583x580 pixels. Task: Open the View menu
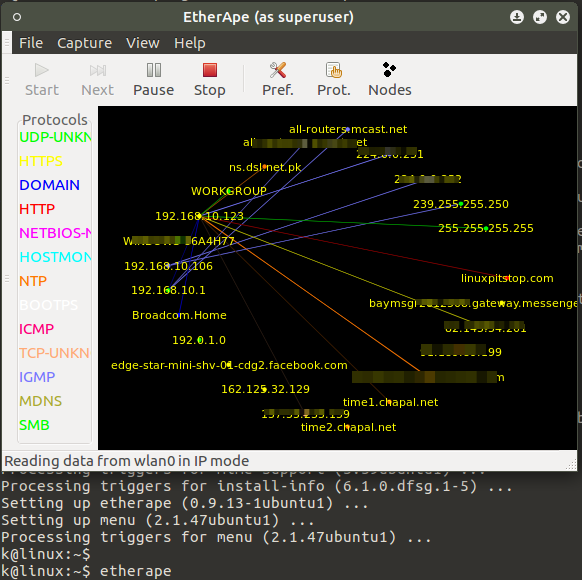click(x=142, y=43)
